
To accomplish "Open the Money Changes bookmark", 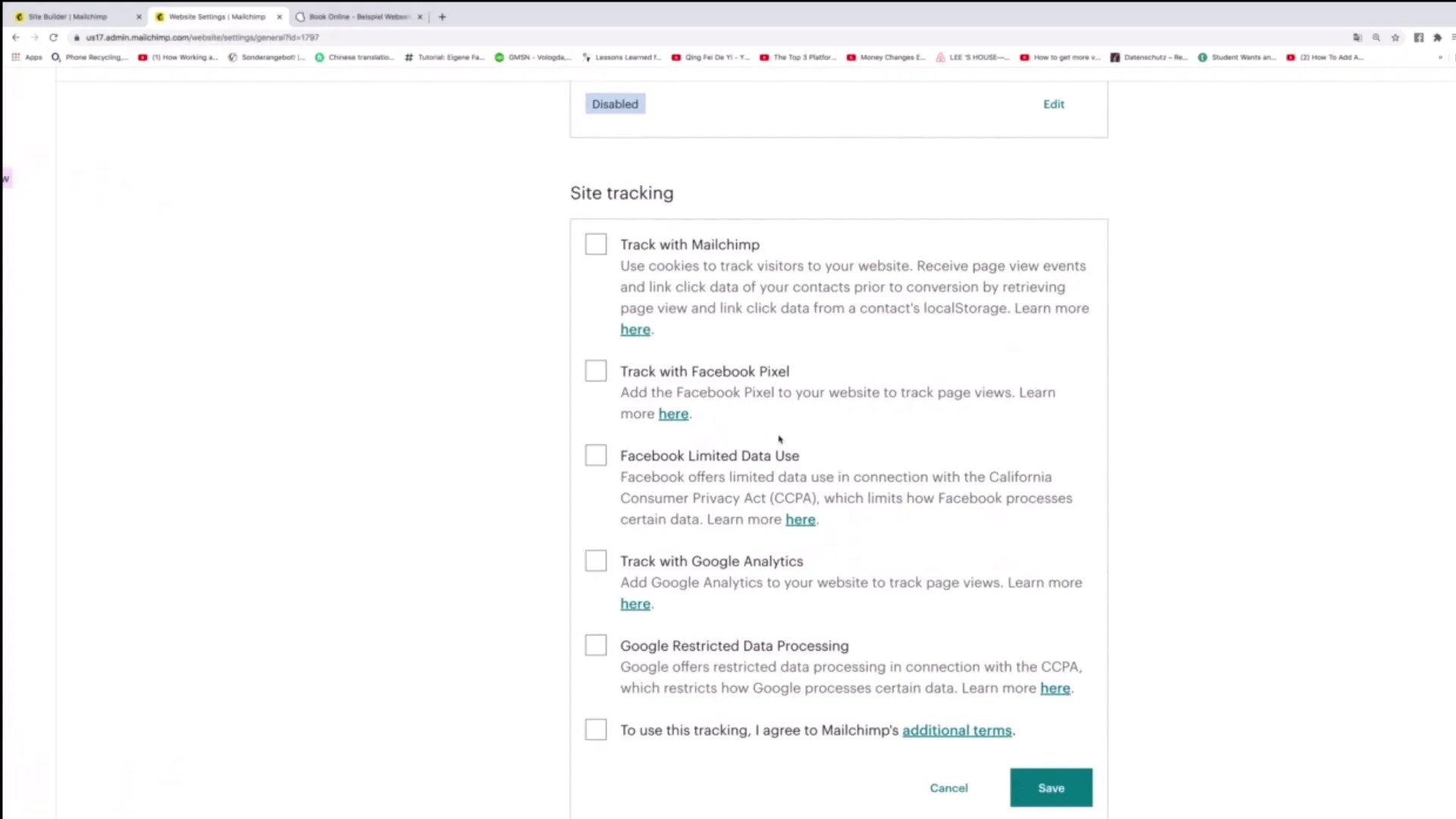I will (886, 57).
